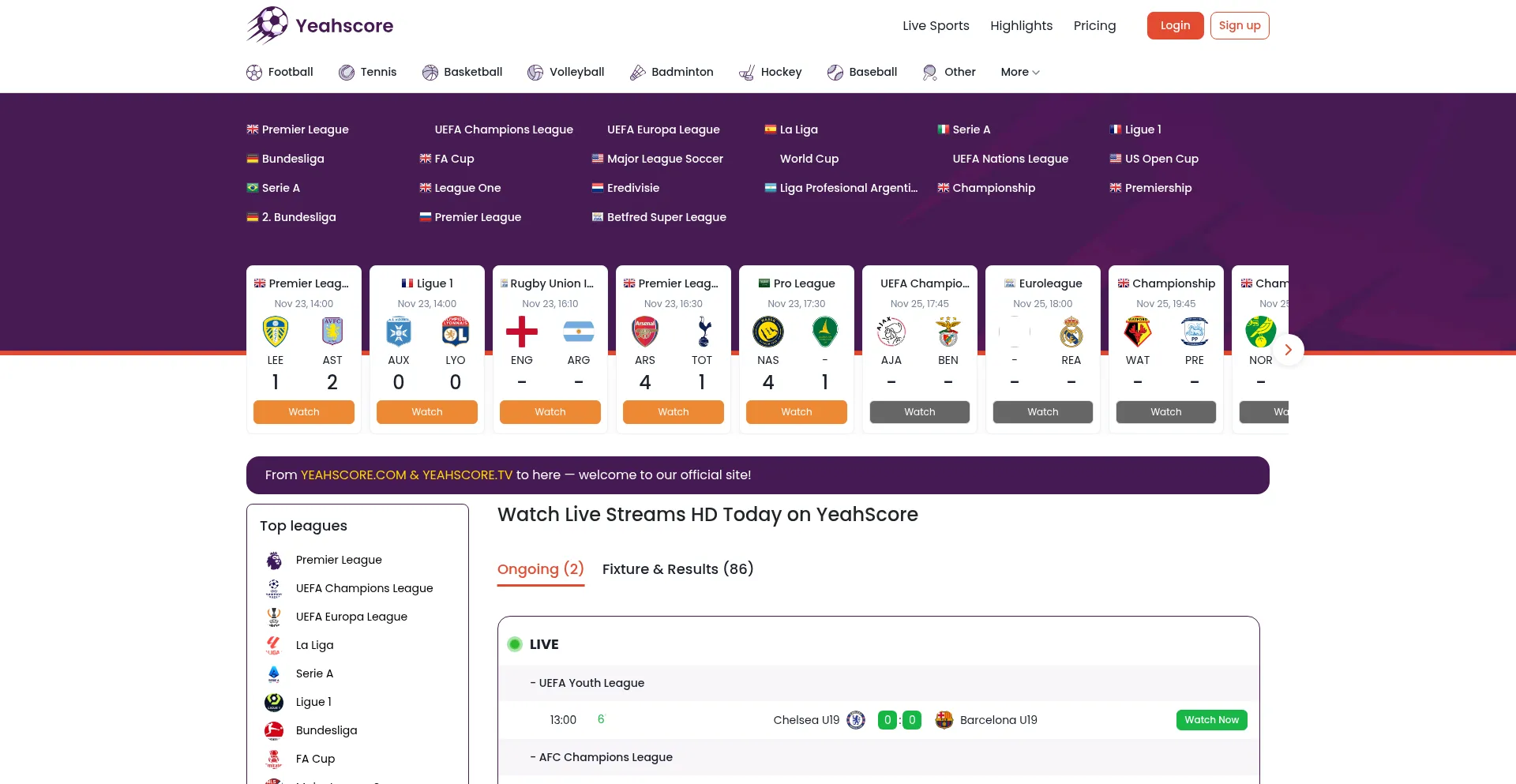
Task: Watch the Arsenal vs Tottenham match
Action: (673, 412)
